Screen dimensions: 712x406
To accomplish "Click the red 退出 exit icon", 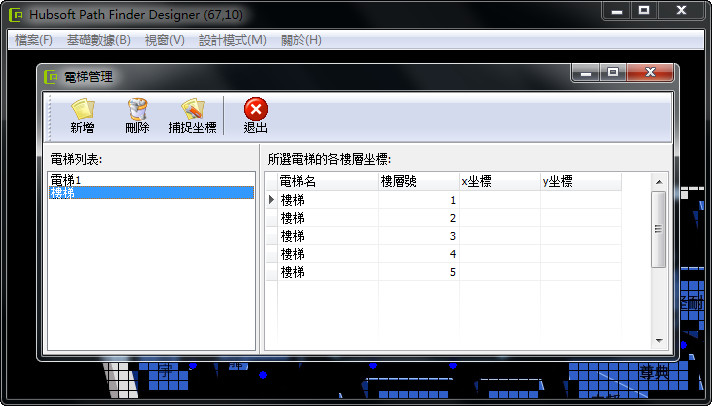I will (x=256, y=110).
